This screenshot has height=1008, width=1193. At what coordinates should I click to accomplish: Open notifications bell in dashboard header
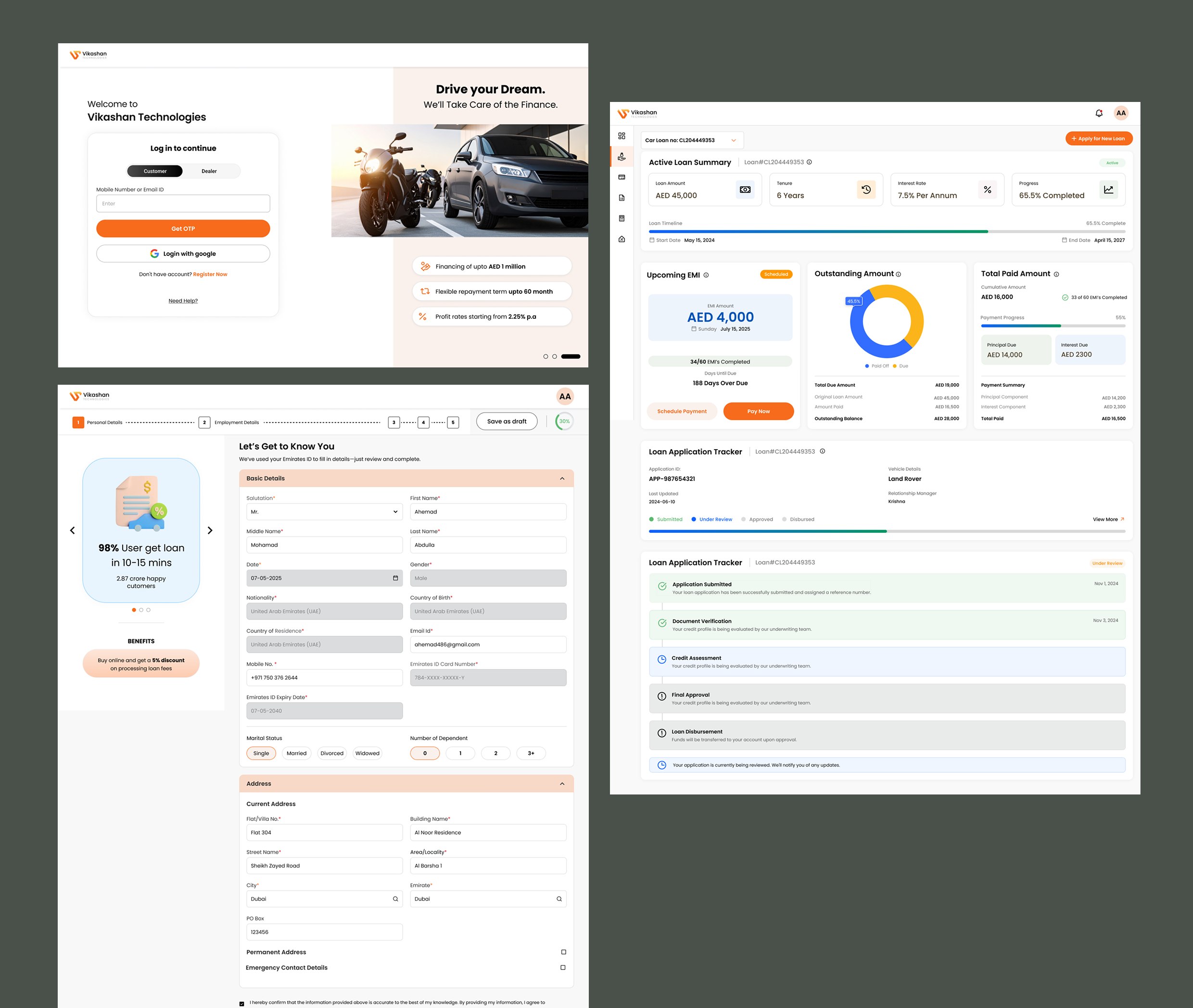pyautogui.click(x=1099, y=113)
